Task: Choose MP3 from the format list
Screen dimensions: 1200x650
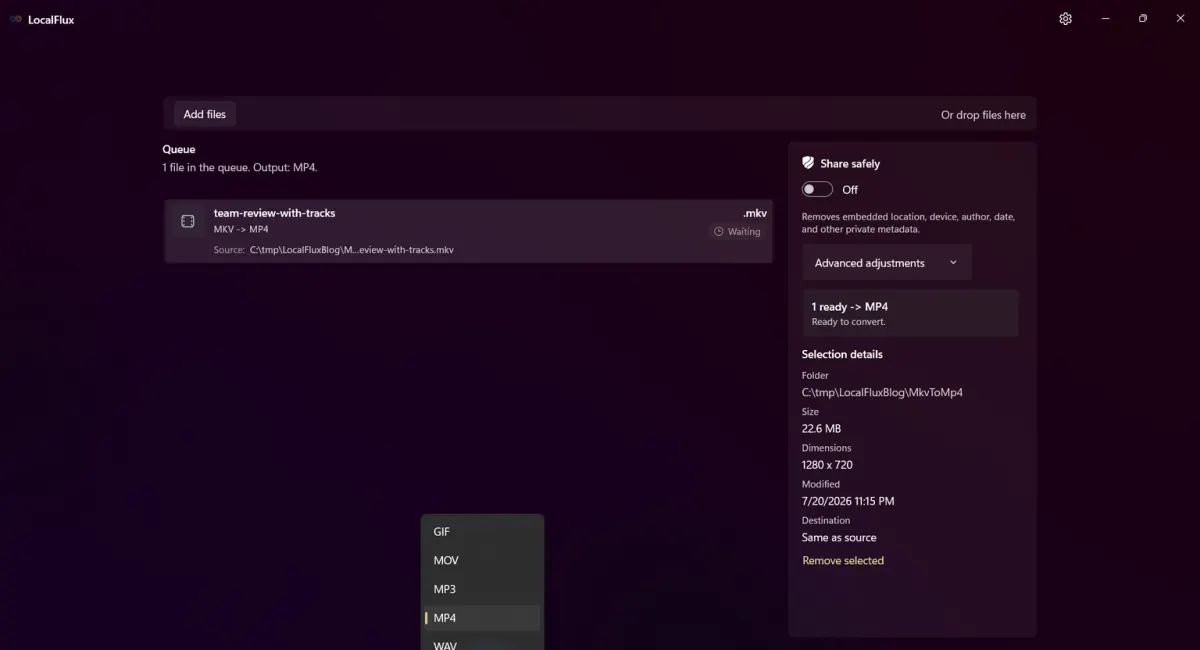Action: pyautogui.click(x=482, y=590)
